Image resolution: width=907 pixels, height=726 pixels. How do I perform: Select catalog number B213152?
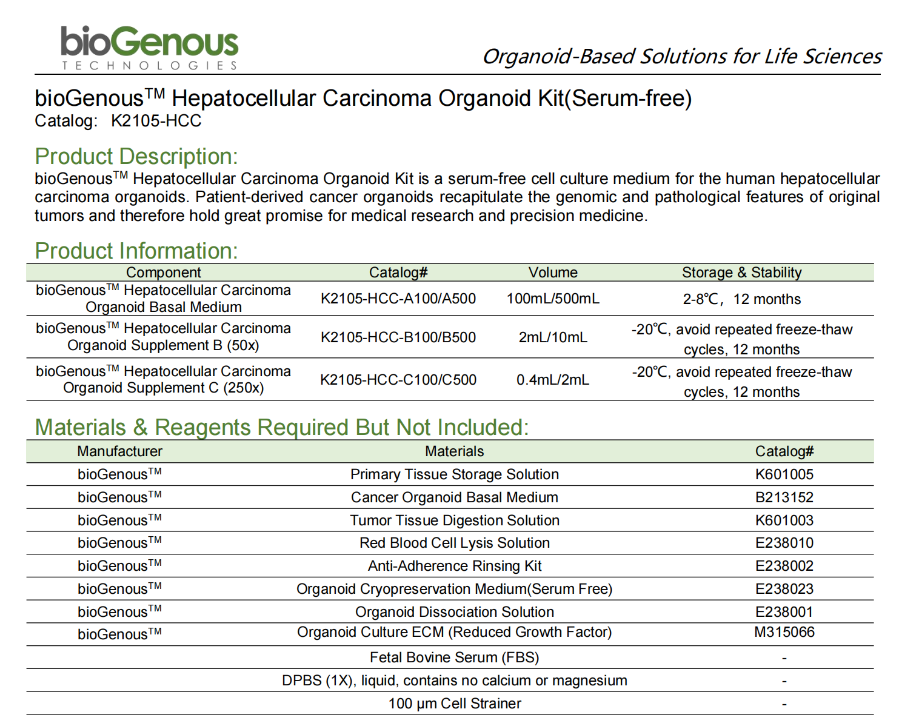[x=784, y=497]
